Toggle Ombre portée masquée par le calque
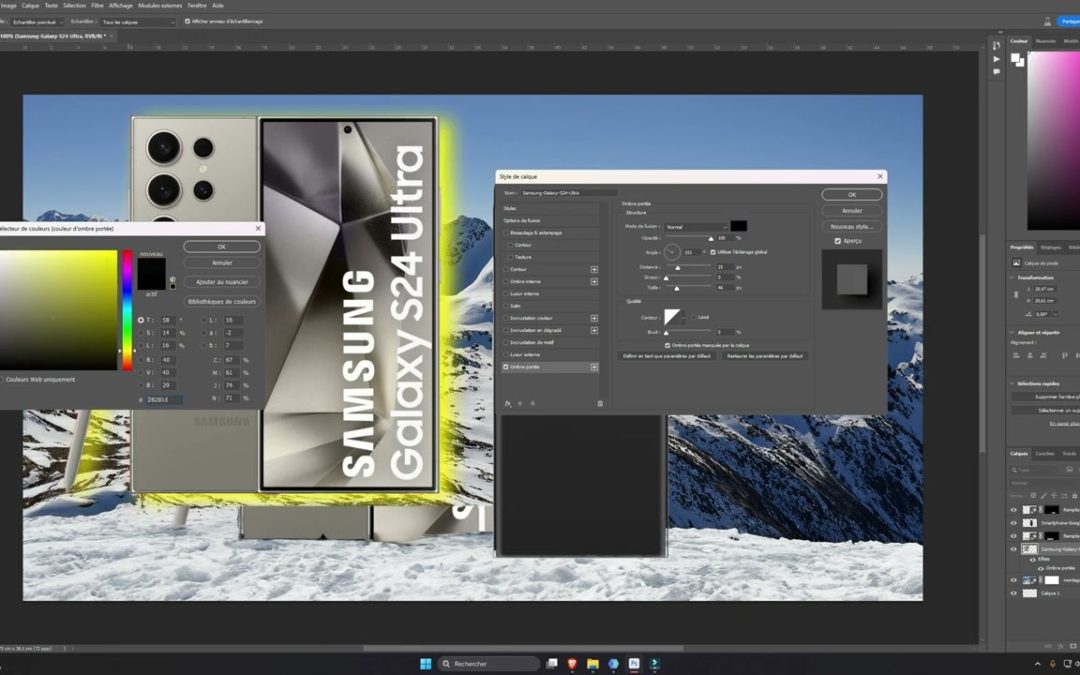 click(667, 345)
